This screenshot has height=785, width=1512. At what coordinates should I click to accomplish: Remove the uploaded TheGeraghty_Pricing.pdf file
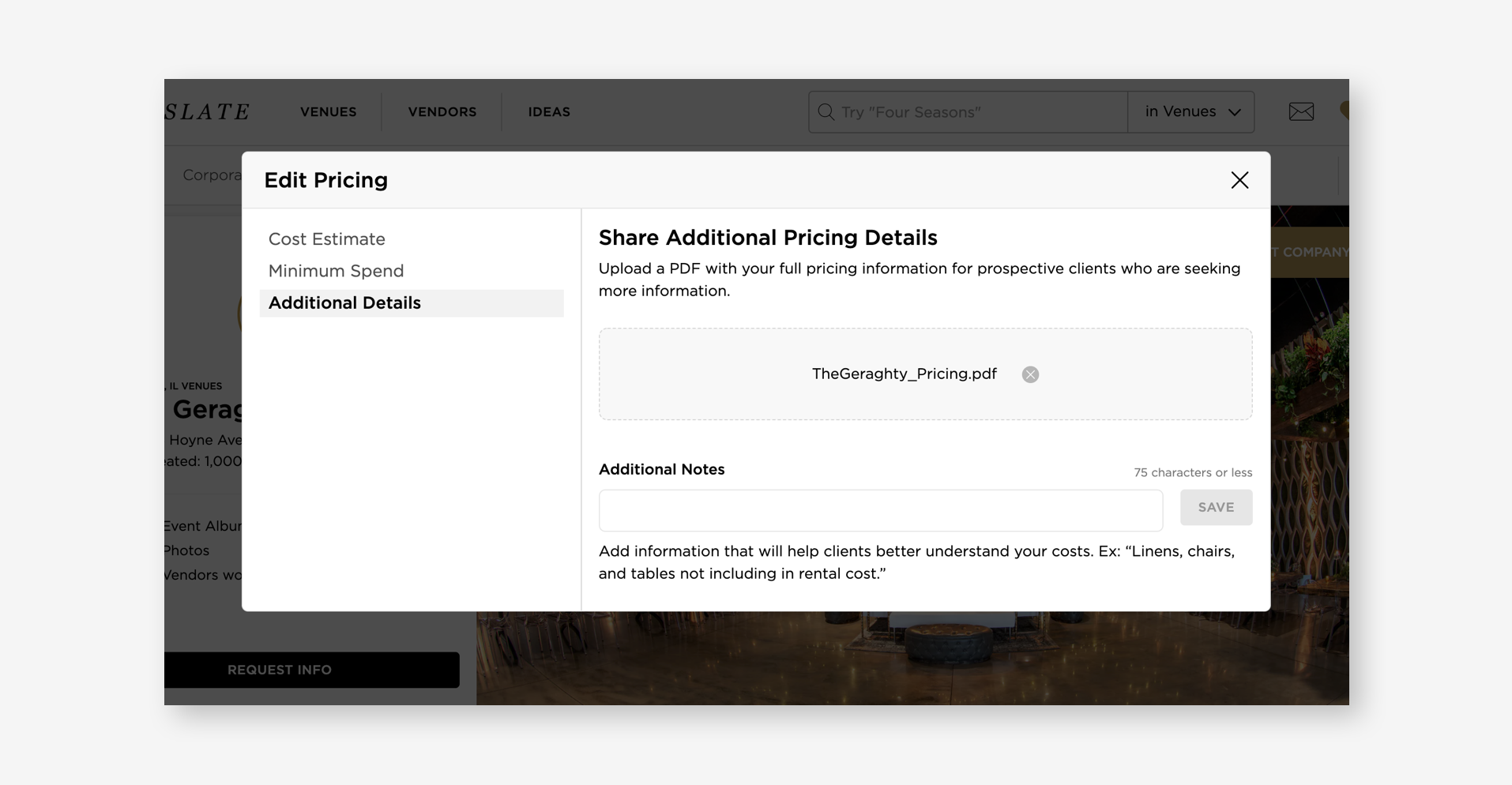[1030, 374]
